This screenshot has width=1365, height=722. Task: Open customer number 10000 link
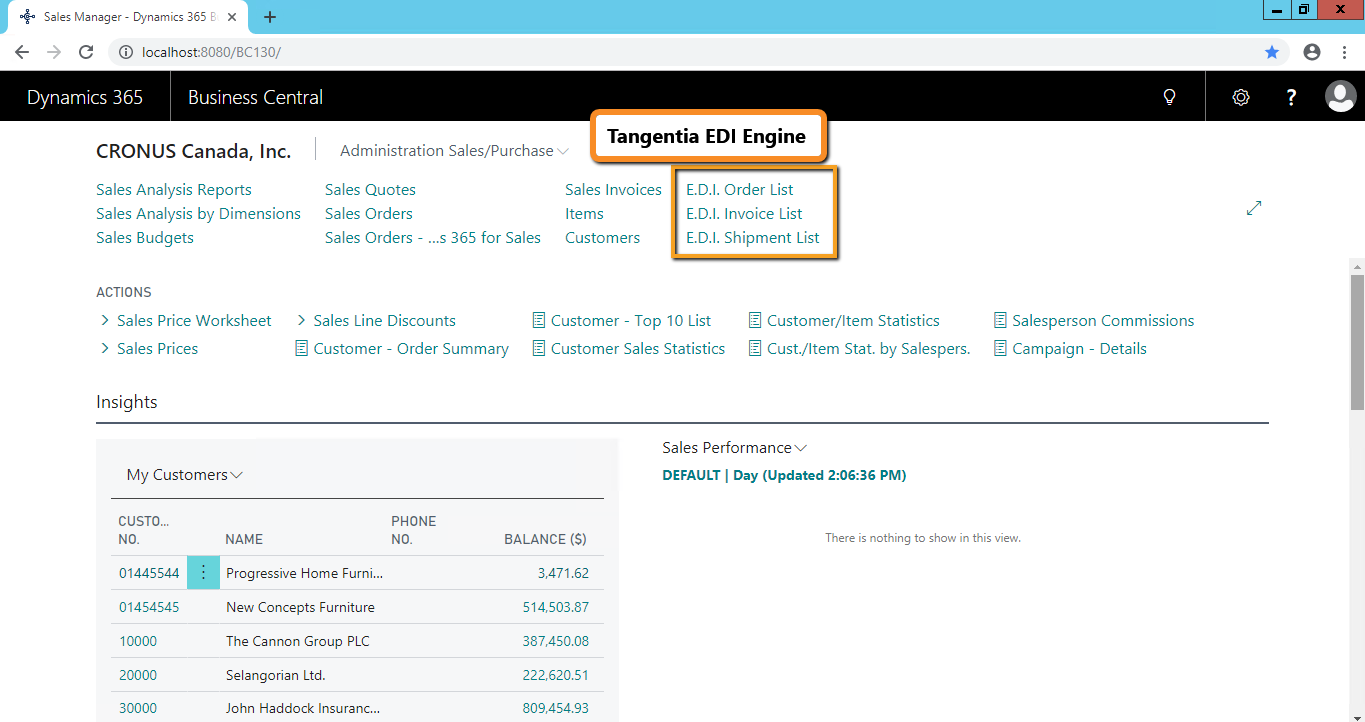(x=138, y=641)
